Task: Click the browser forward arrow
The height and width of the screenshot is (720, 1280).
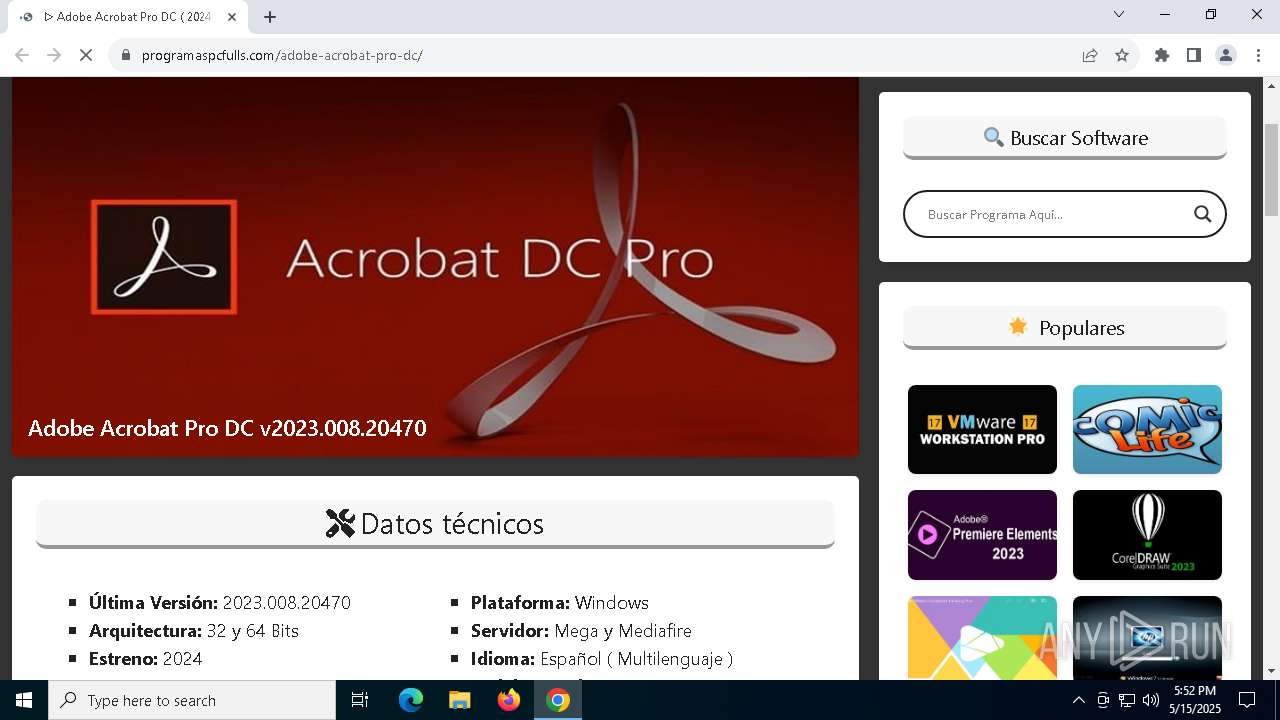Action: [54, 55]
